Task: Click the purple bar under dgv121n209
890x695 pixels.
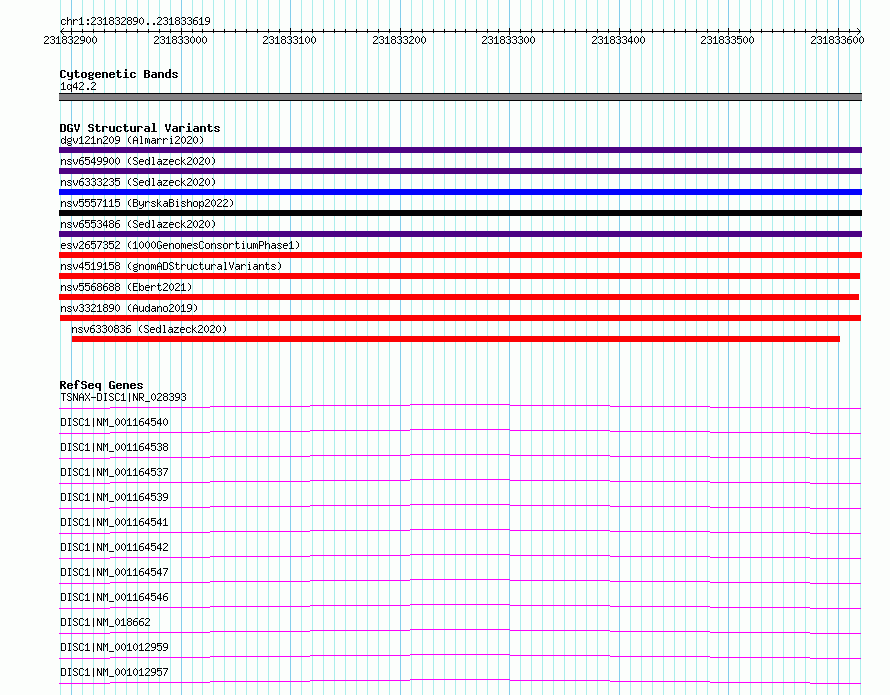Action: point(460,150)
